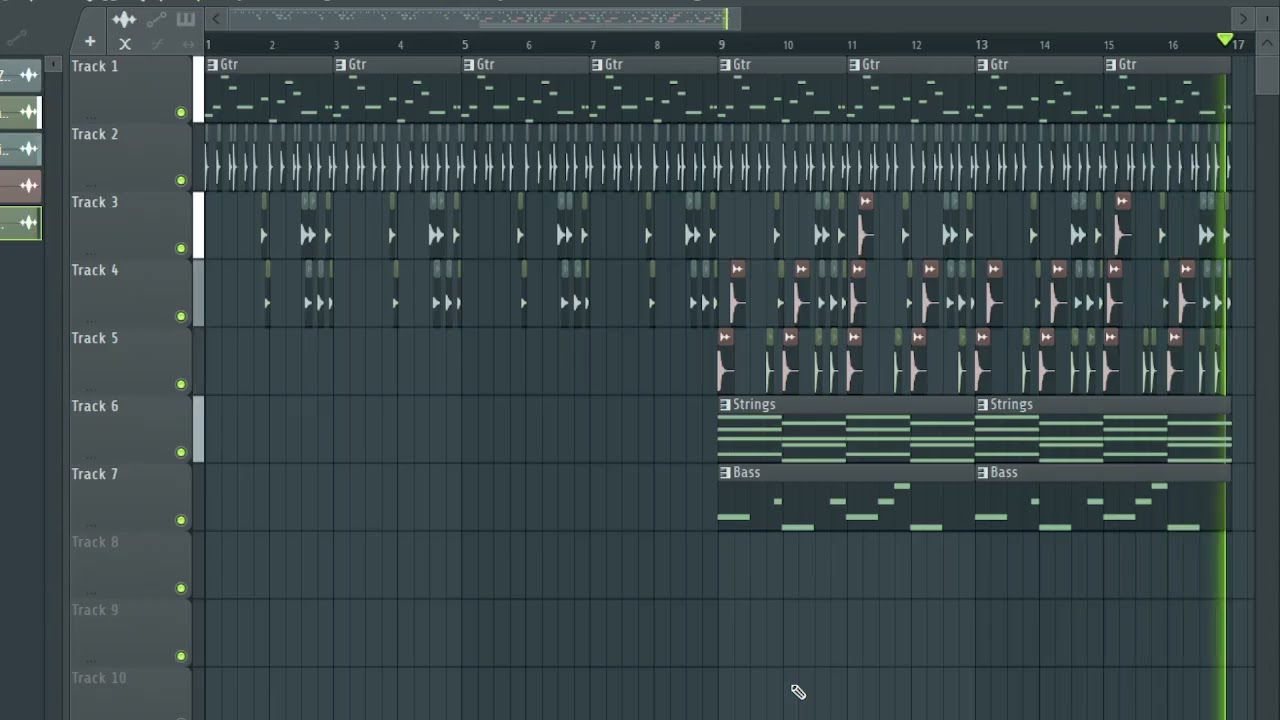Select the pattern clips piano-keys filter icon
Viewport: 1280px width, 720px height.
pos(186,19)
